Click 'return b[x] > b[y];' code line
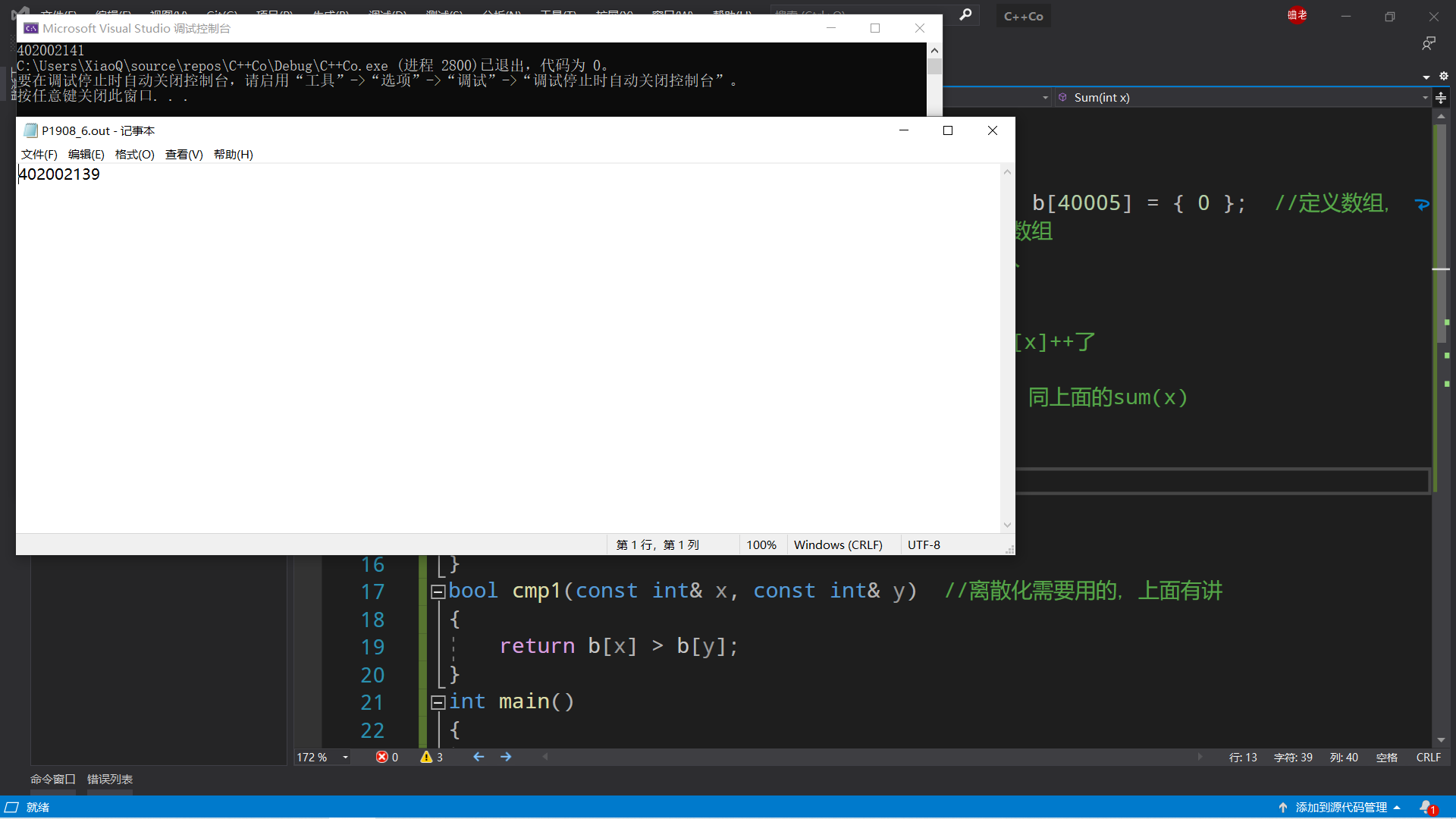This screenshot has height=819, width=1456. pyautogui.click(x=619, y=646)
